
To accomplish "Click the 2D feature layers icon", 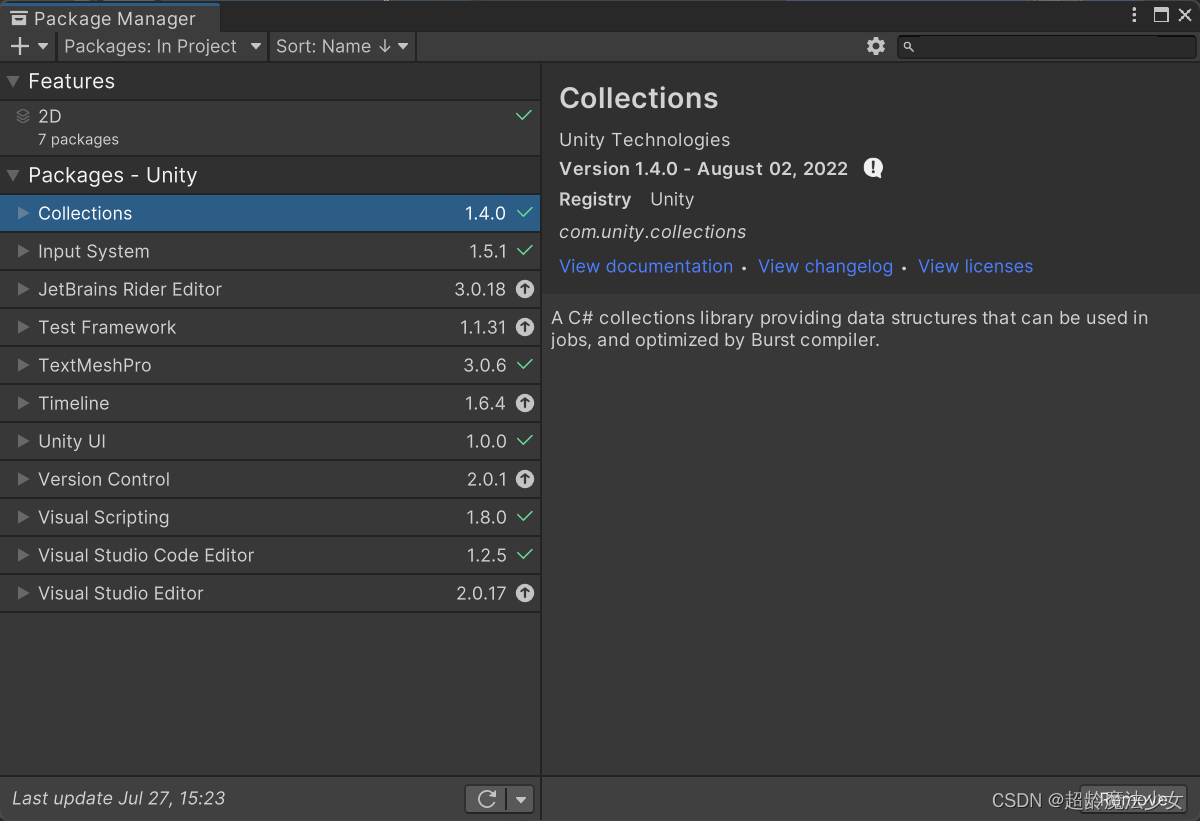I will click(x=23, y=116).
